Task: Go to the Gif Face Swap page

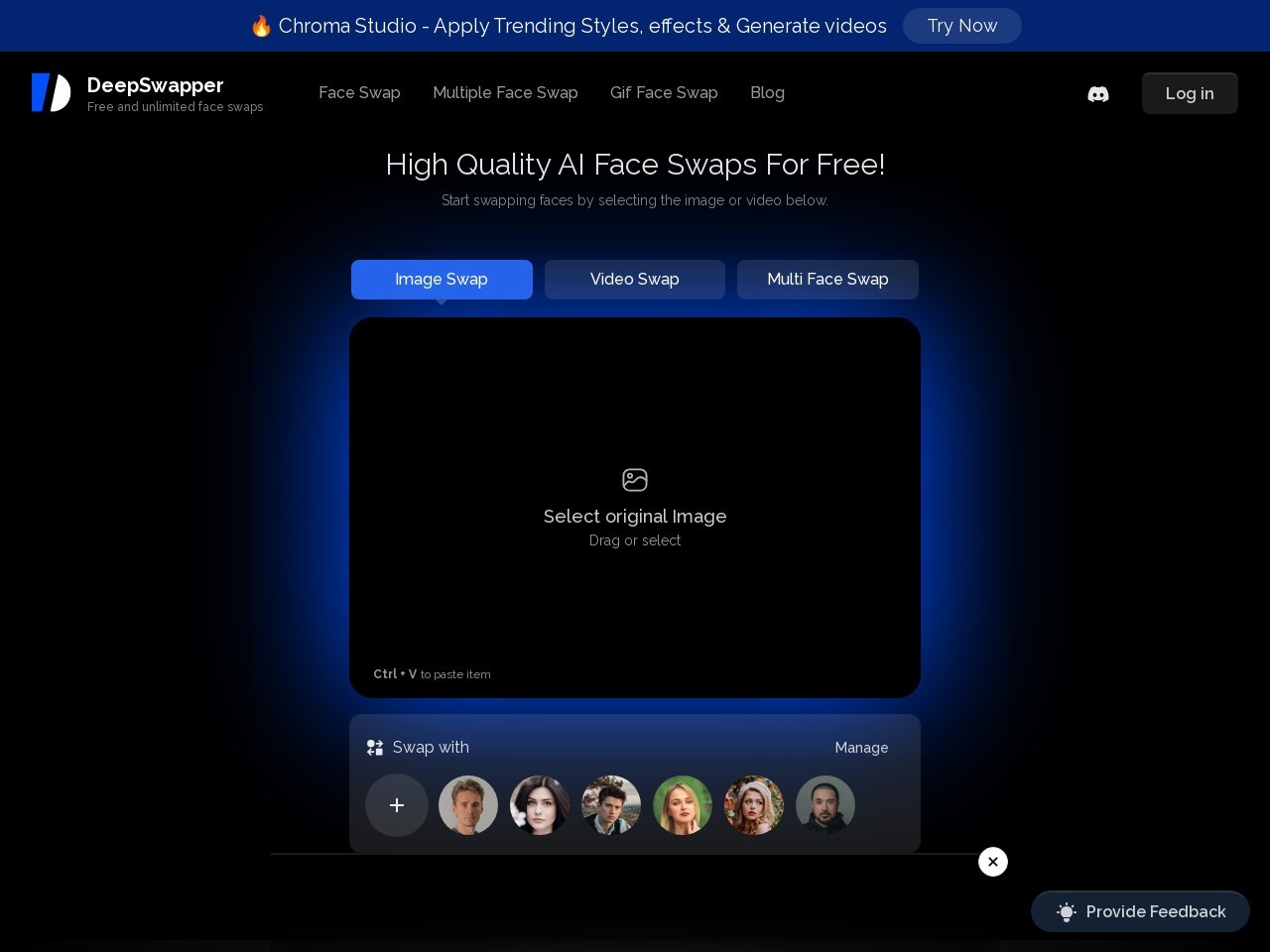Action: (x=664, y=92)
